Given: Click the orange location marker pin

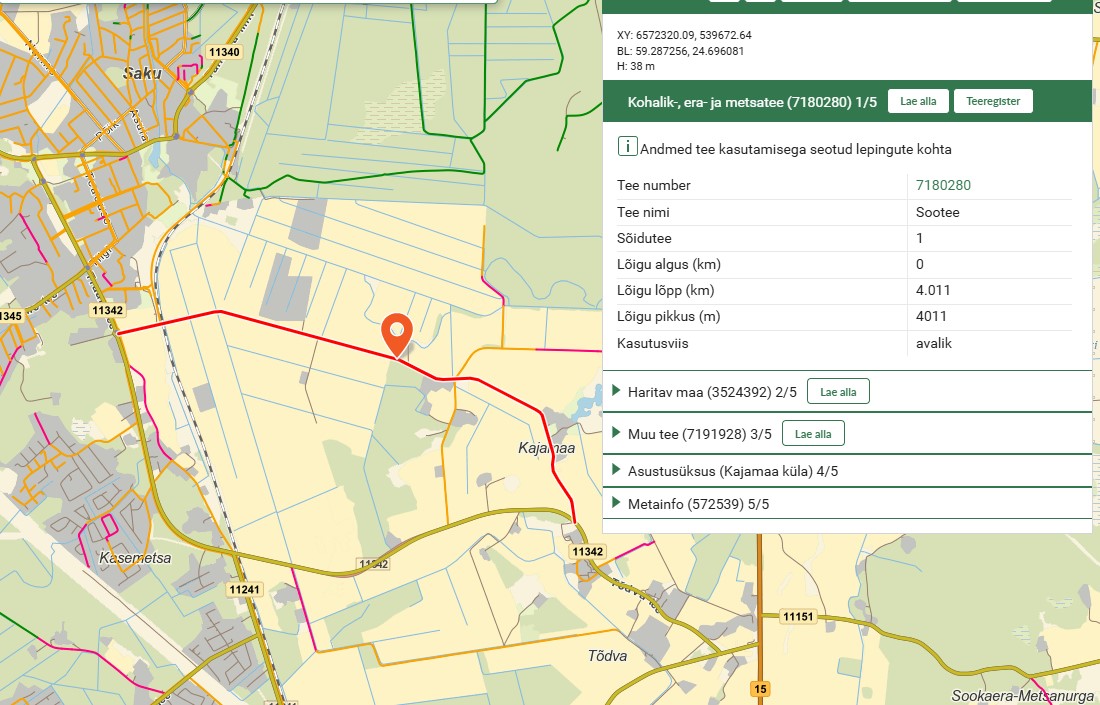Looking at the screenshot, I should [397, 333].
